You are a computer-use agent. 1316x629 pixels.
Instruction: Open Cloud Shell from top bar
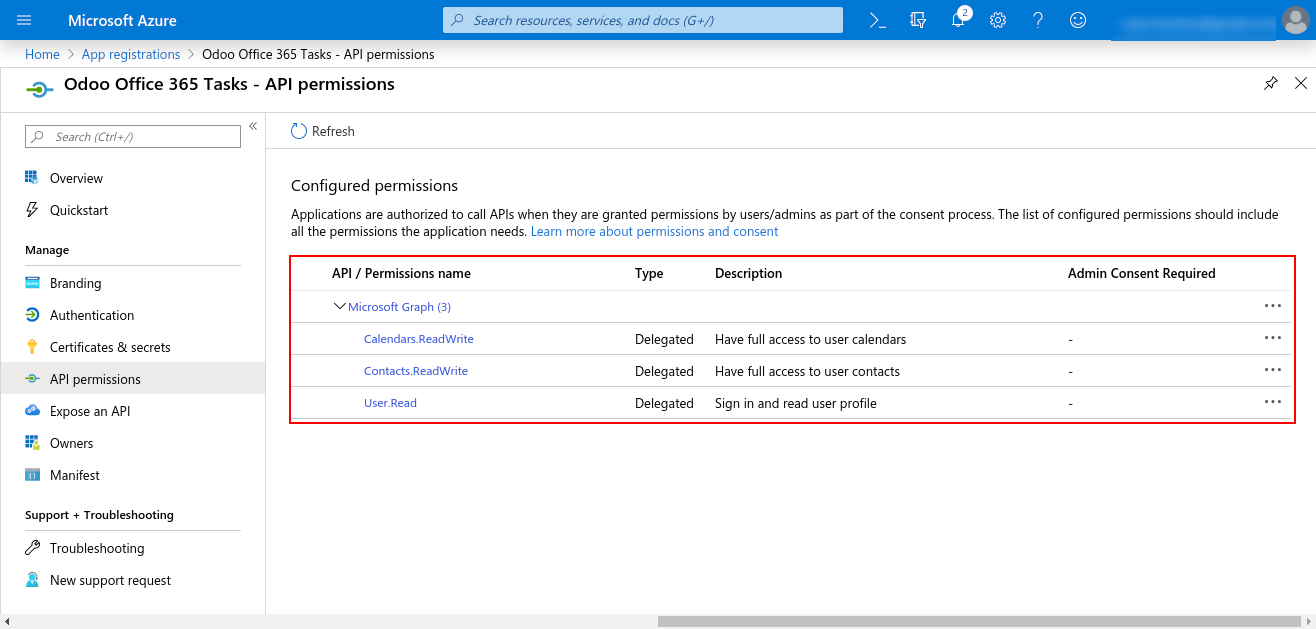877,20
